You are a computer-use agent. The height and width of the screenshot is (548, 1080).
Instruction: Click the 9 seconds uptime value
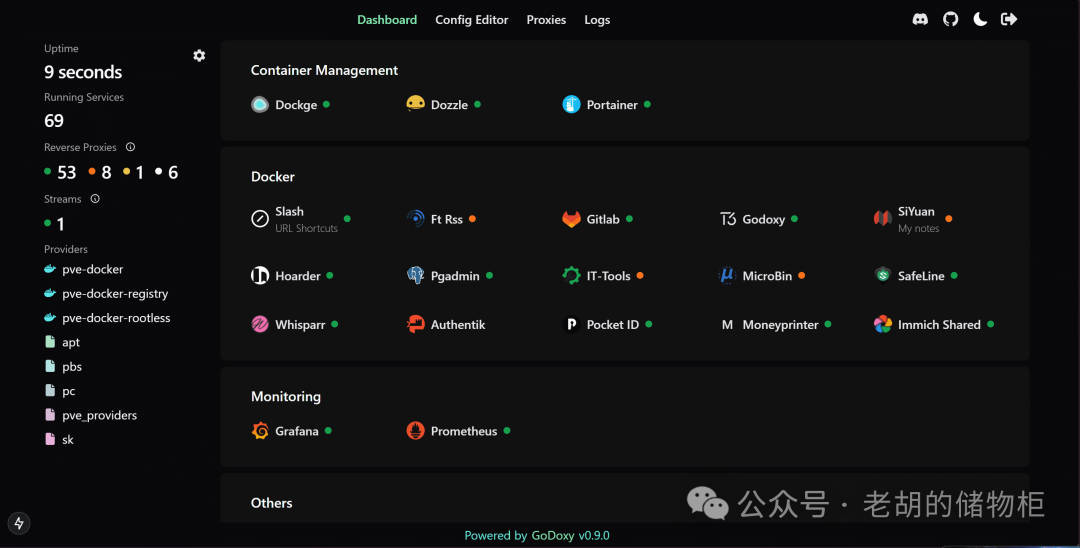(x=83, y=72)
